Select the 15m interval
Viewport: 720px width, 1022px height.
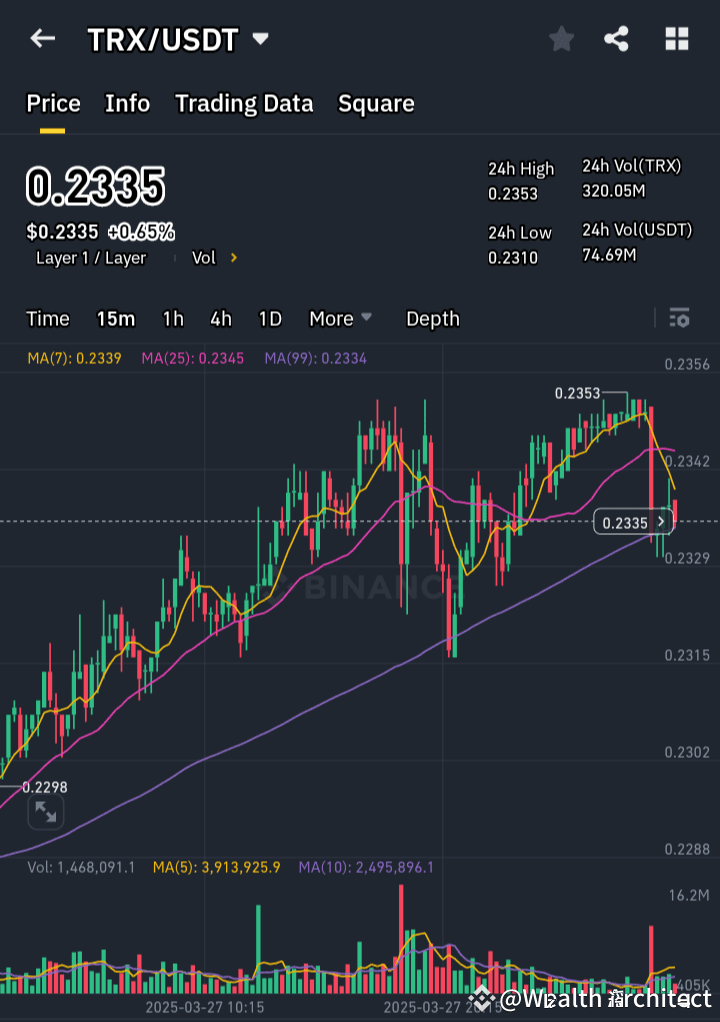[x=116, y=318]
